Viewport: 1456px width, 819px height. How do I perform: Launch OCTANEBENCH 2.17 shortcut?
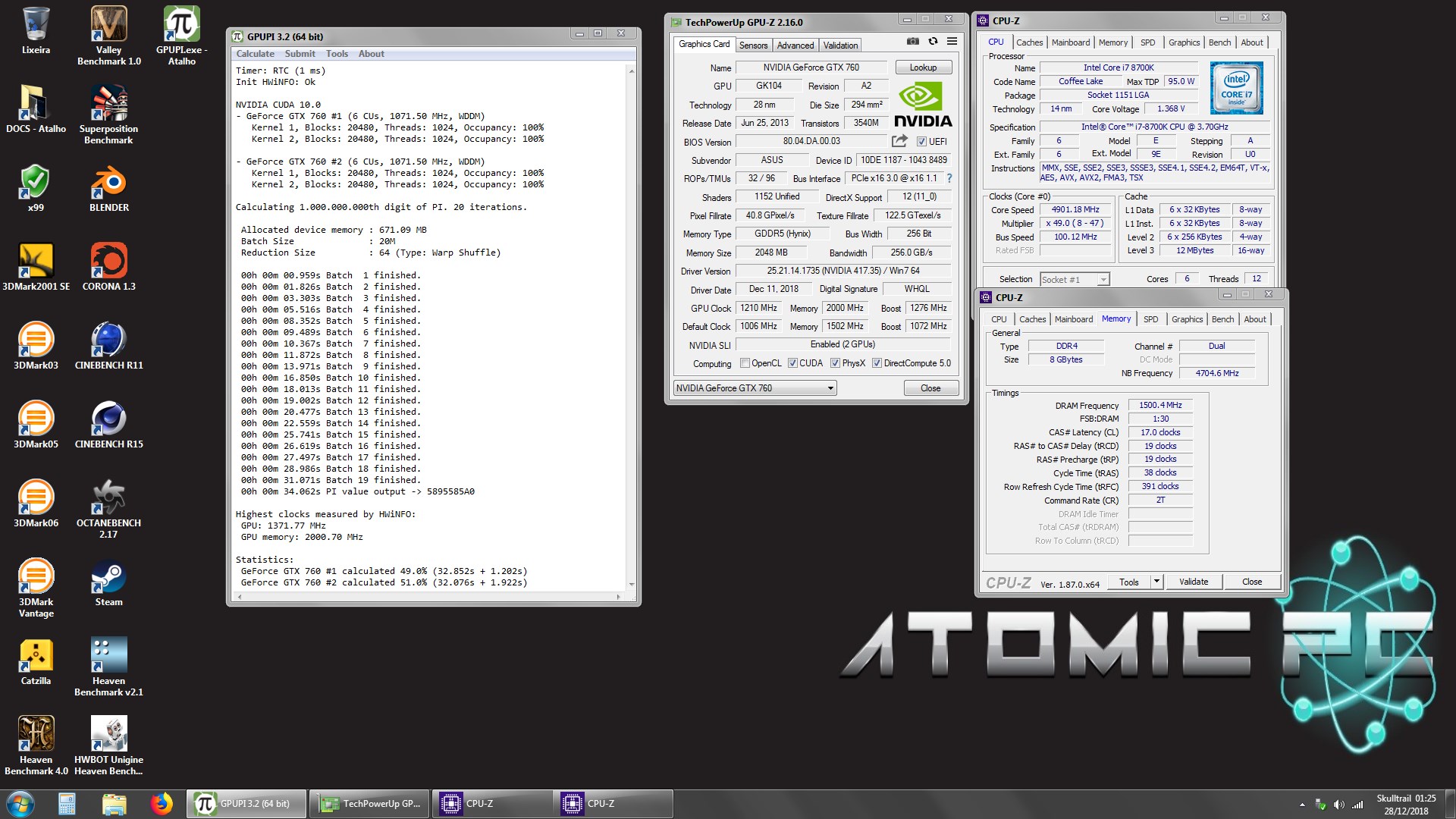click(x=108, y=508)
